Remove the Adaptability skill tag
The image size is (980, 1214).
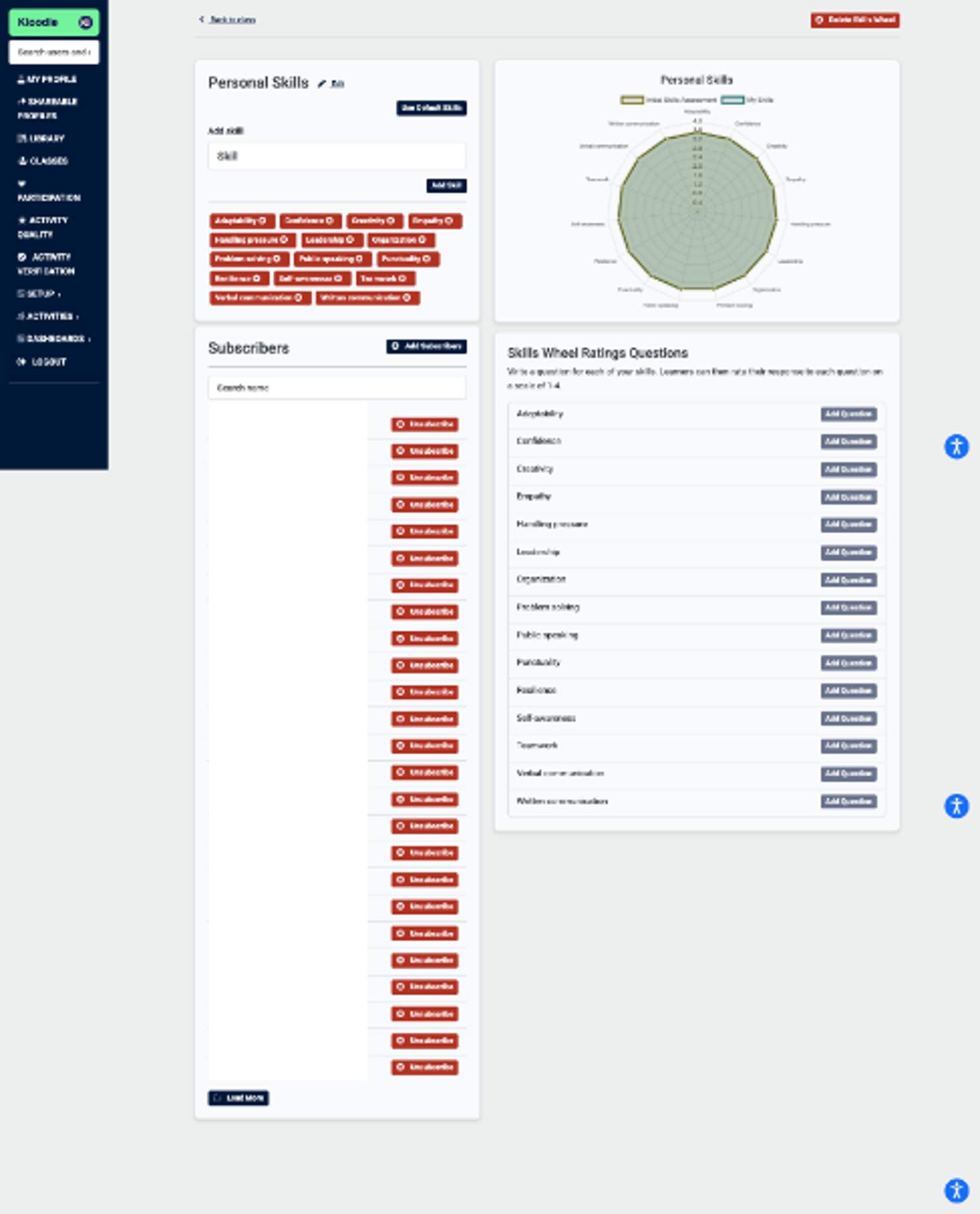click(x=262, y=221)
